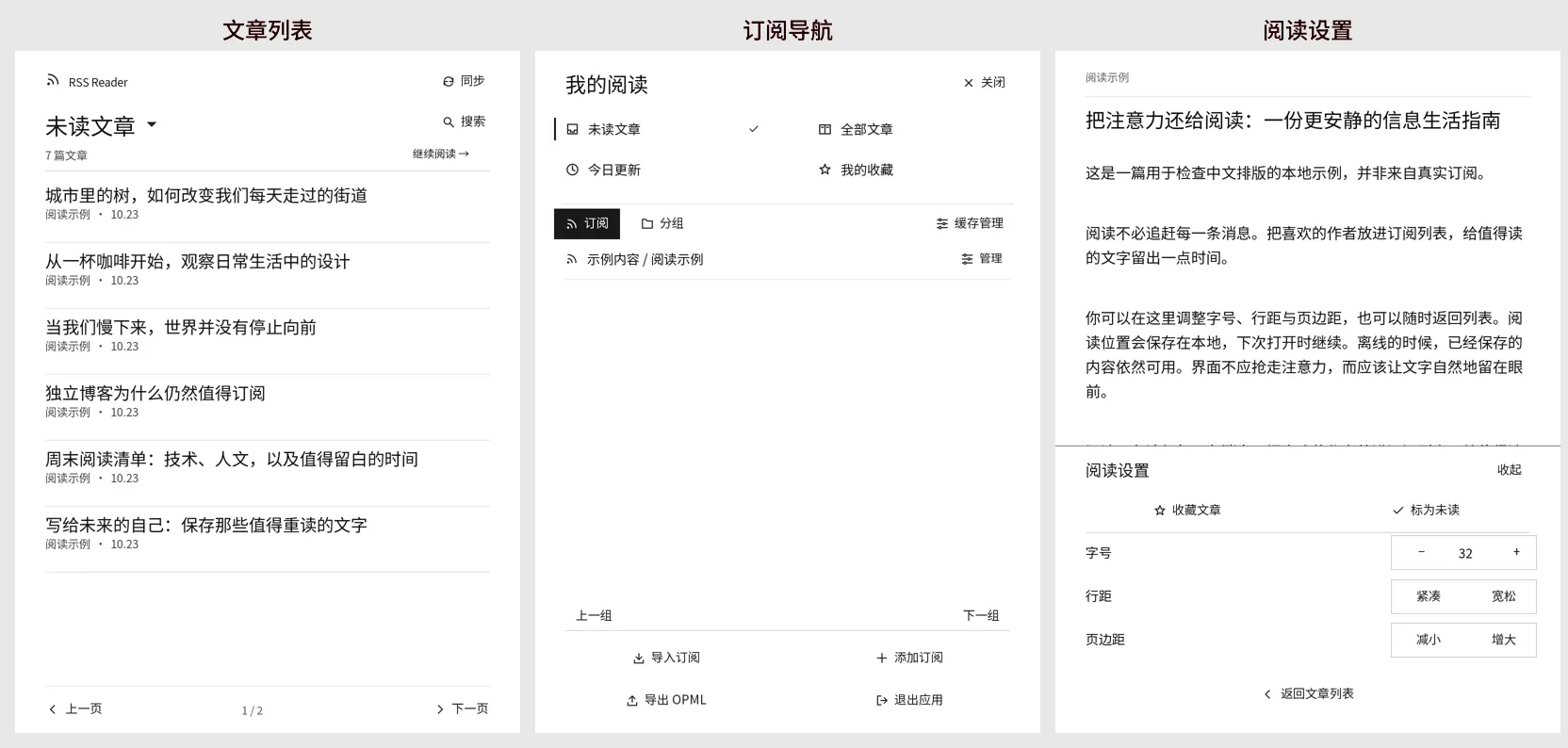The image size is (1568, 748).
Task: Click the plus icon beside 添加订阅
Action: [x=881, y=659]
